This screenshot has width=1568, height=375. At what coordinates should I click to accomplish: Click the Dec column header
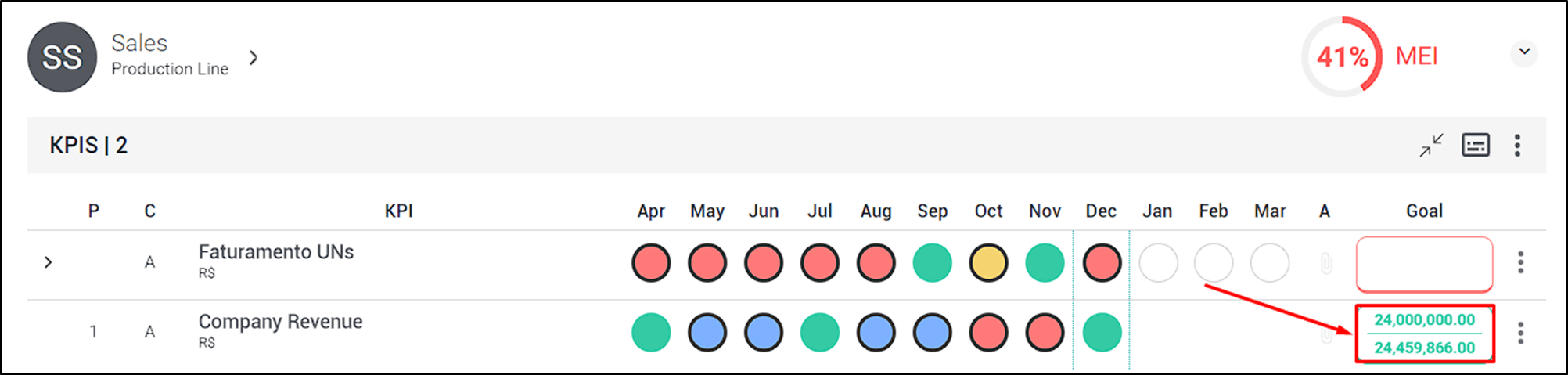pos(1101,211)
